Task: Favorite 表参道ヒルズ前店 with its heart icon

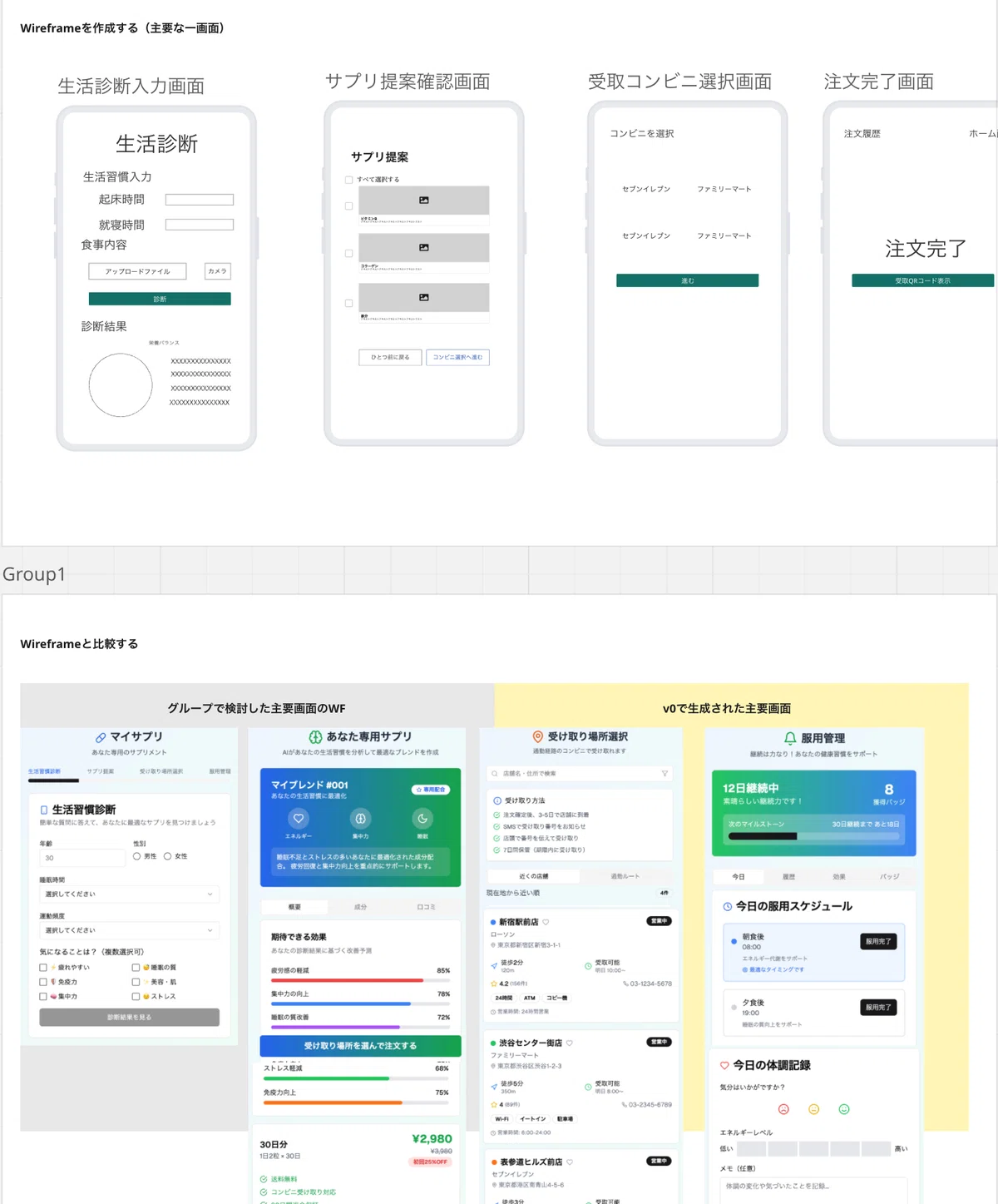Action: (569, 1162)
